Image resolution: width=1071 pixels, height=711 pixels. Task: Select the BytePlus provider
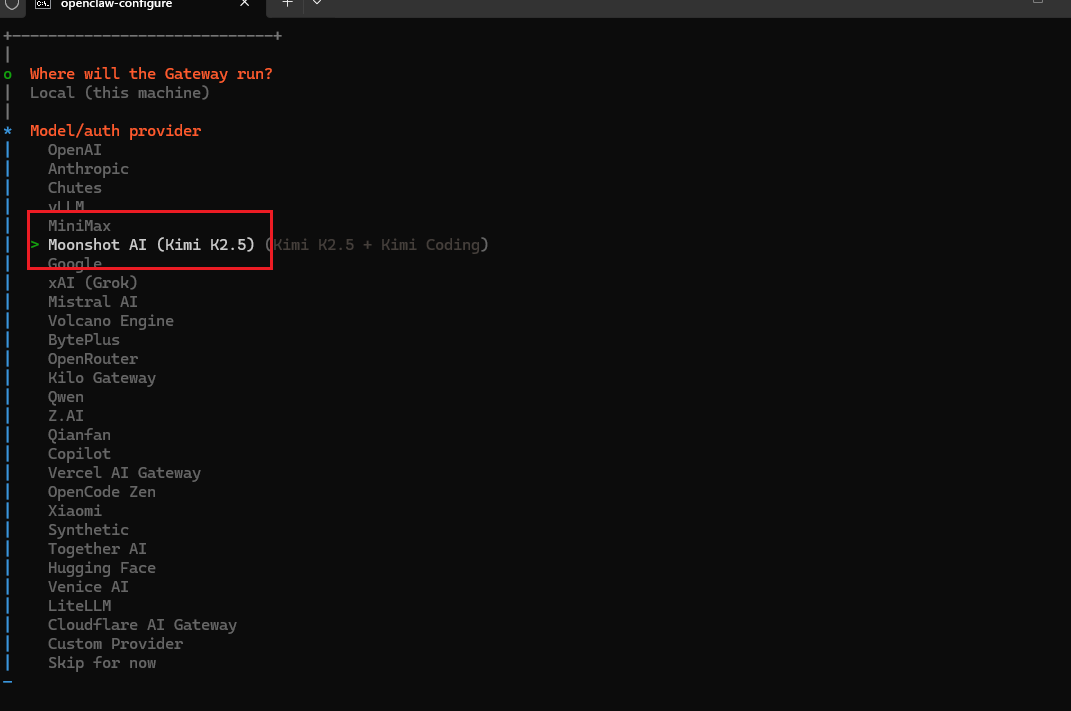coord(83,339)
